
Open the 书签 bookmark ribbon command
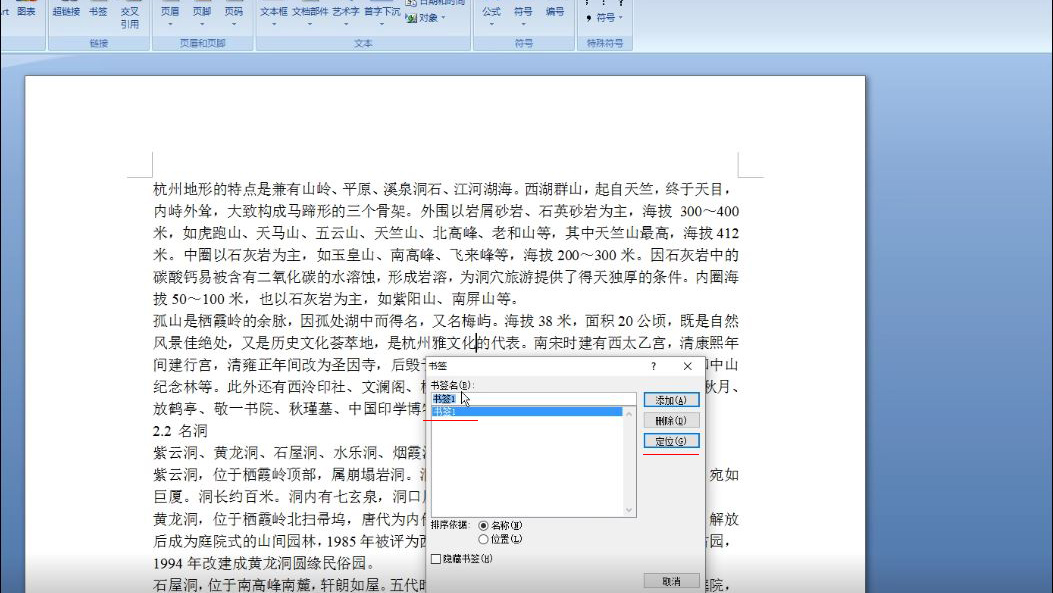pos(98,11)
